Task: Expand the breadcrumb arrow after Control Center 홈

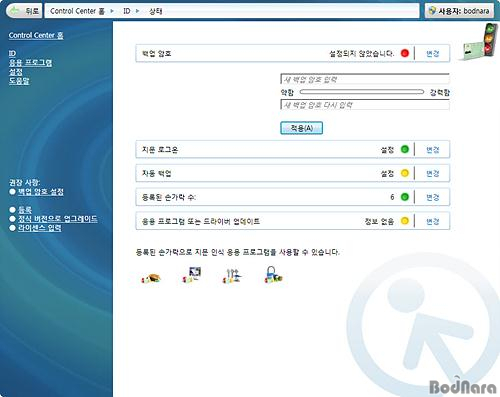Action: [112, 11]
